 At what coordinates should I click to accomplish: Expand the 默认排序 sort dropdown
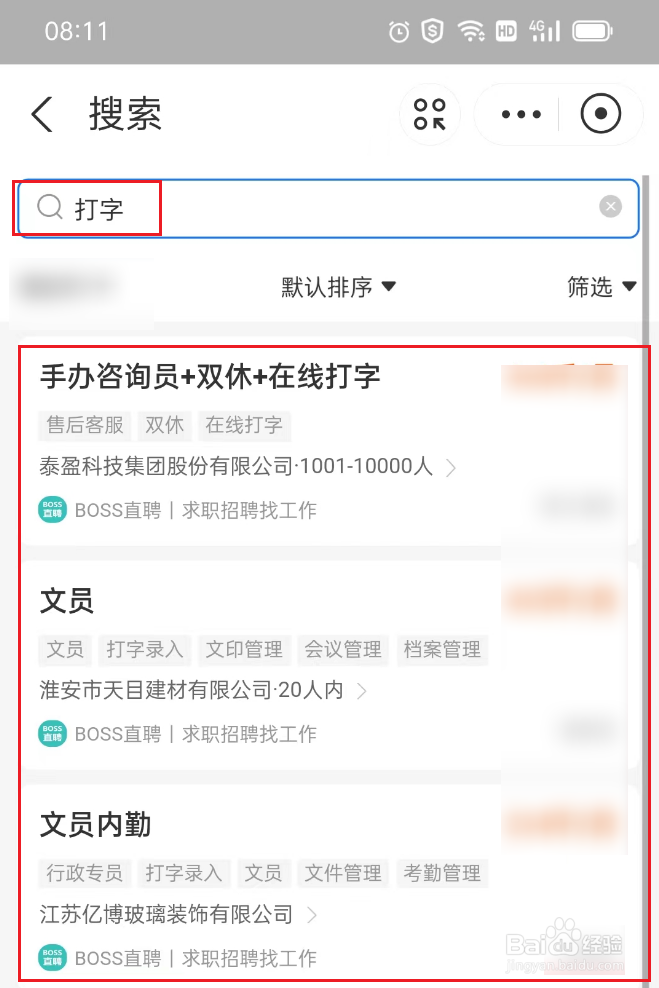[x=338, y=287]
